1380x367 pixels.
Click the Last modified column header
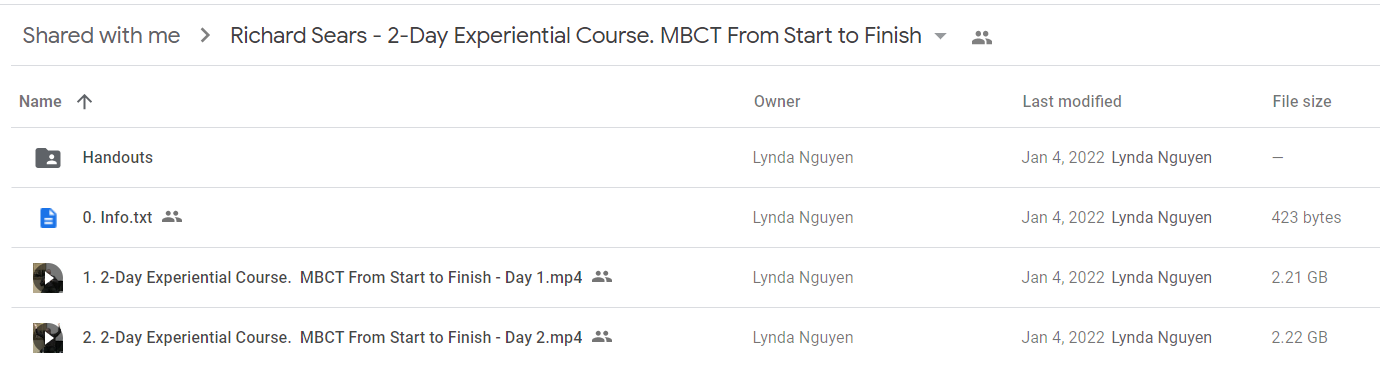pyautogui.click(x=1072, y=101)
